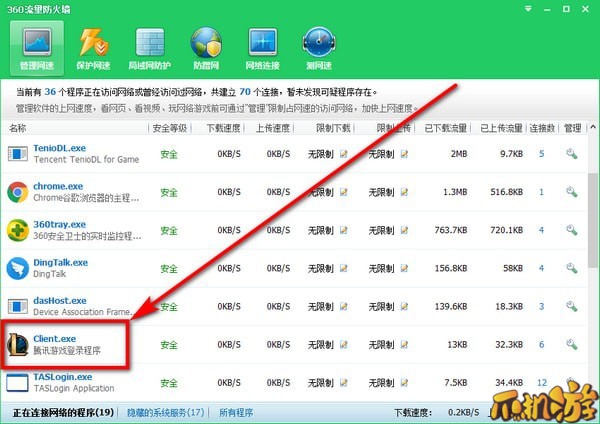Click the scrollbar up arrow
The image size is (600, 424).
click(x=593, y=127)
